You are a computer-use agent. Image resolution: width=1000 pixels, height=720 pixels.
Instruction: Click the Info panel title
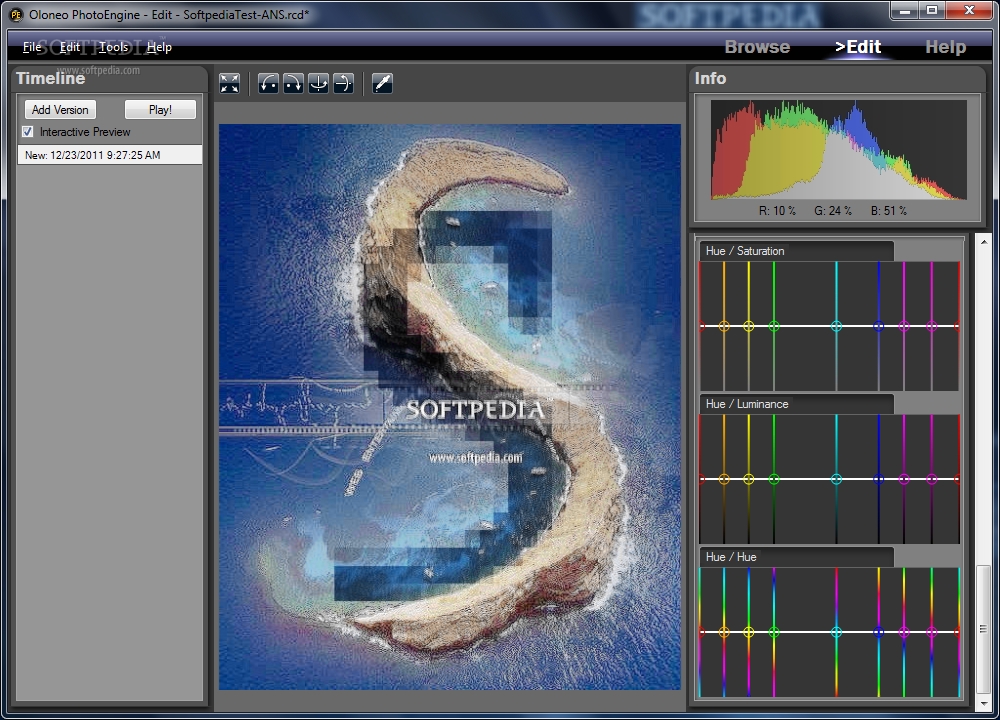point(710,78)
